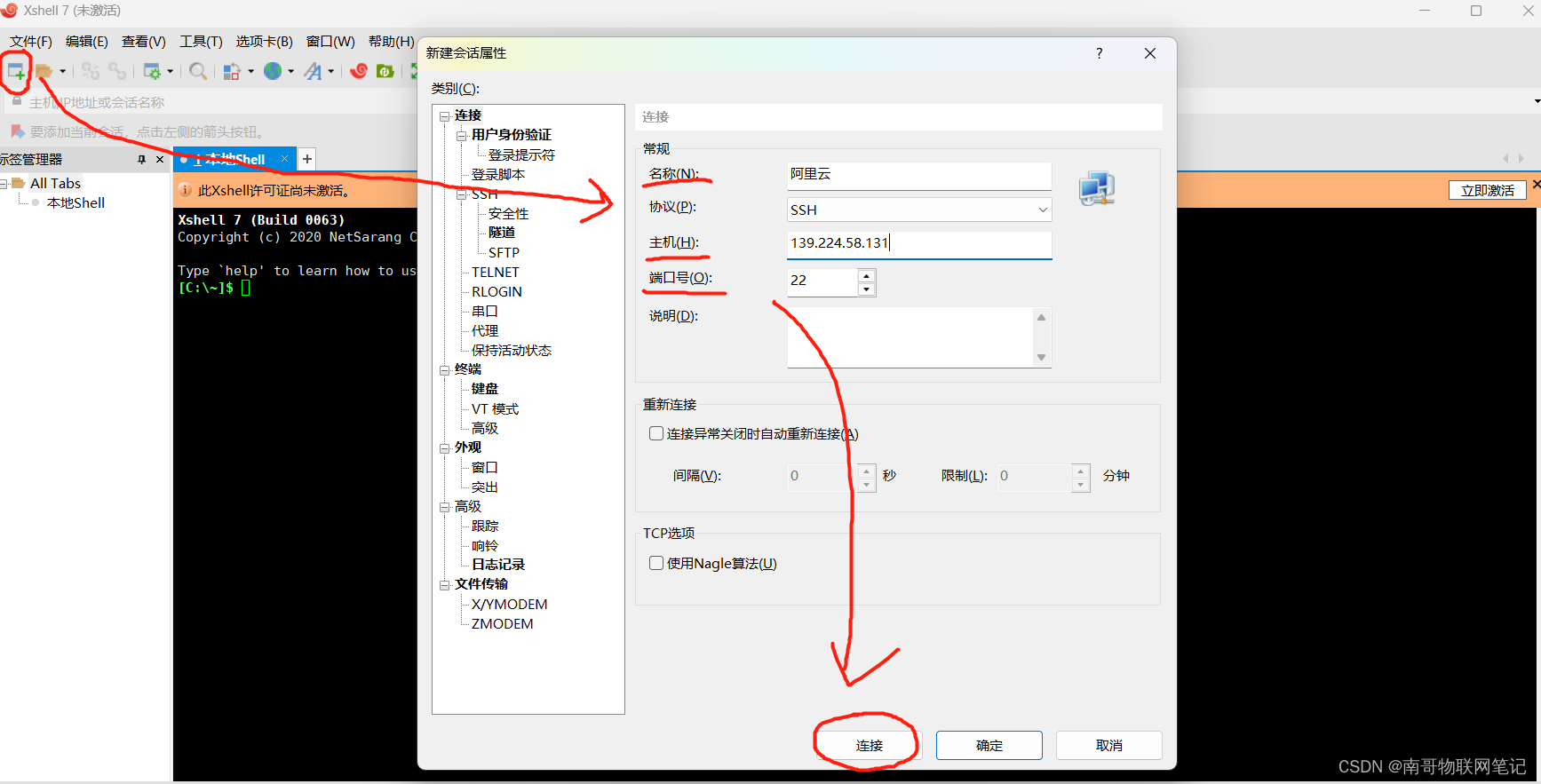
Task: Click the license info icon on the orange bar
Action: pyautogui.click(x=186, y=190)
